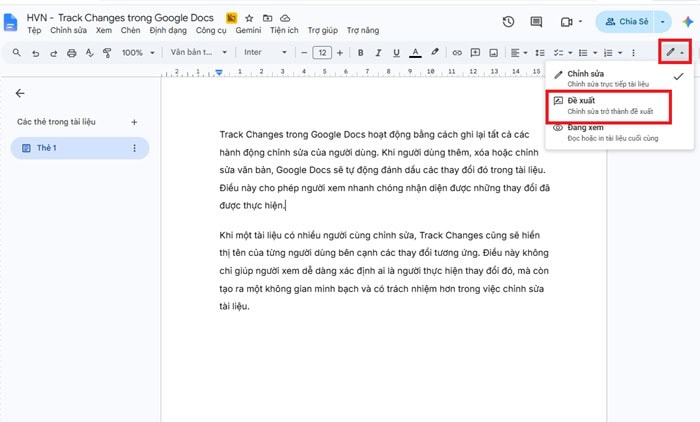
Task: Apply italic formatting
Action: click(378, 53)
